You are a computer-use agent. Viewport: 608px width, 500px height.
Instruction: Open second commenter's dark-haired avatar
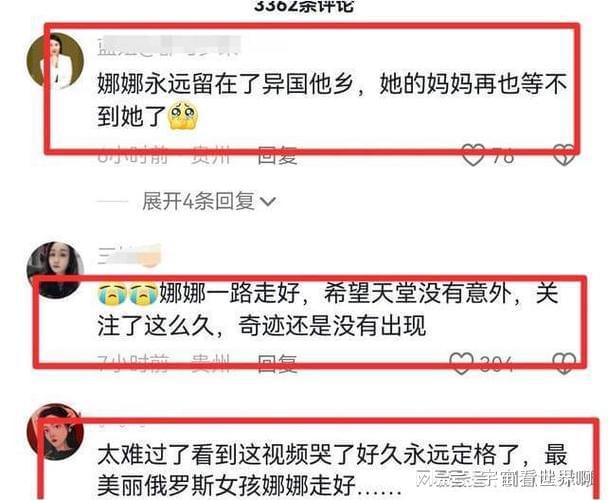55,270
